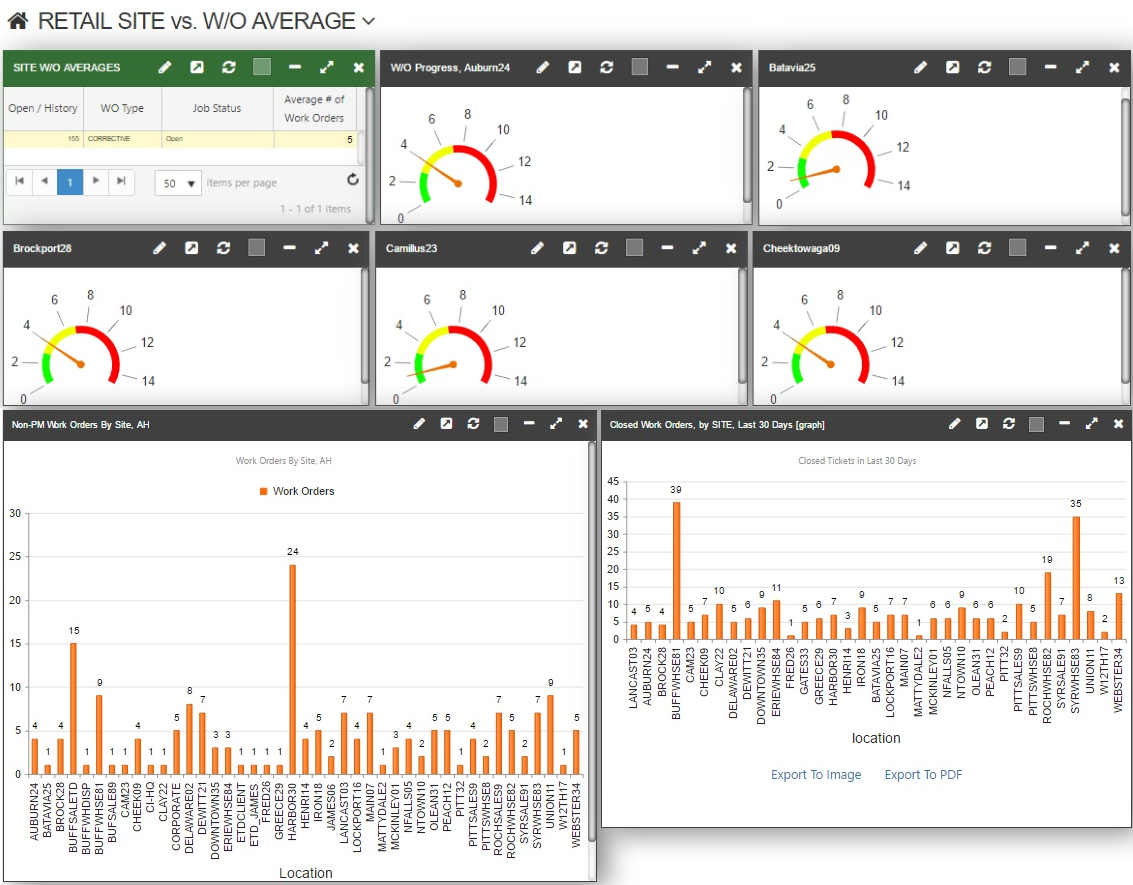
Task: Collapse the Batavia25 panel with minus icon
Action: [1050, 67]
